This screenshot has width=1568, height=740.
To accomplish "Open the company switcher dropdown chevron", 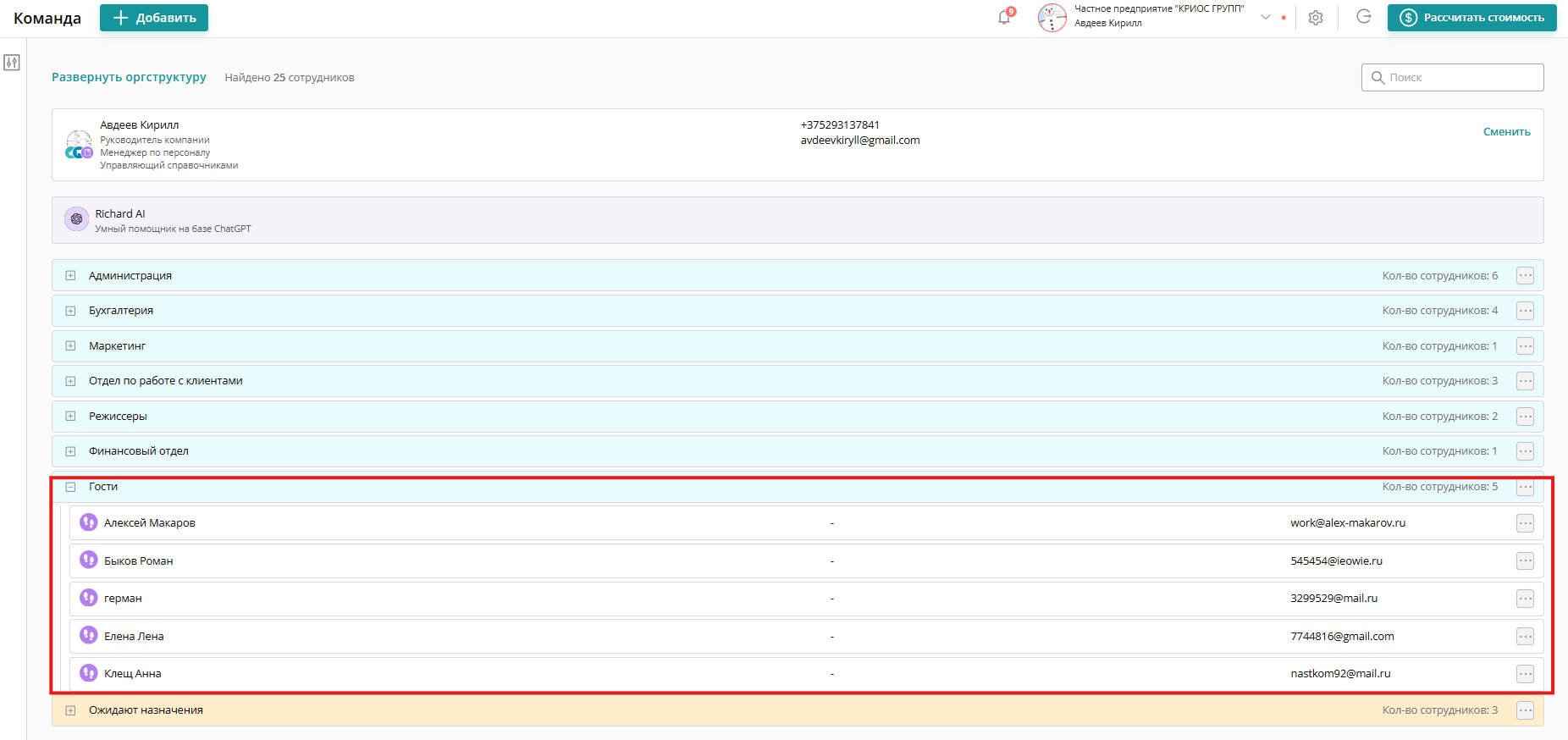I will [1266, 17].
